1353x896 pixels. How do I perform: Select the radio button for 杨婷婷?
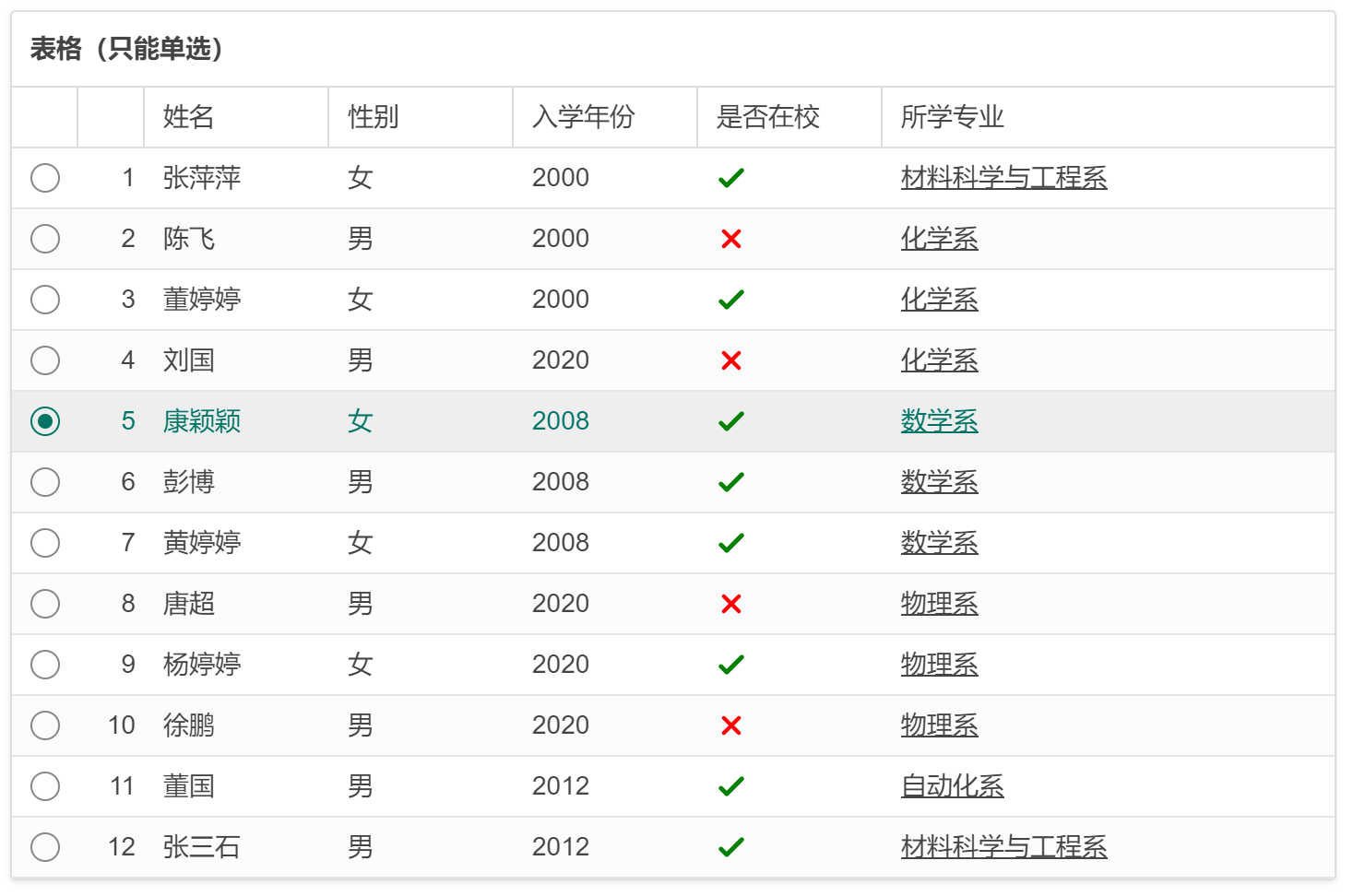tap(45, 665)
